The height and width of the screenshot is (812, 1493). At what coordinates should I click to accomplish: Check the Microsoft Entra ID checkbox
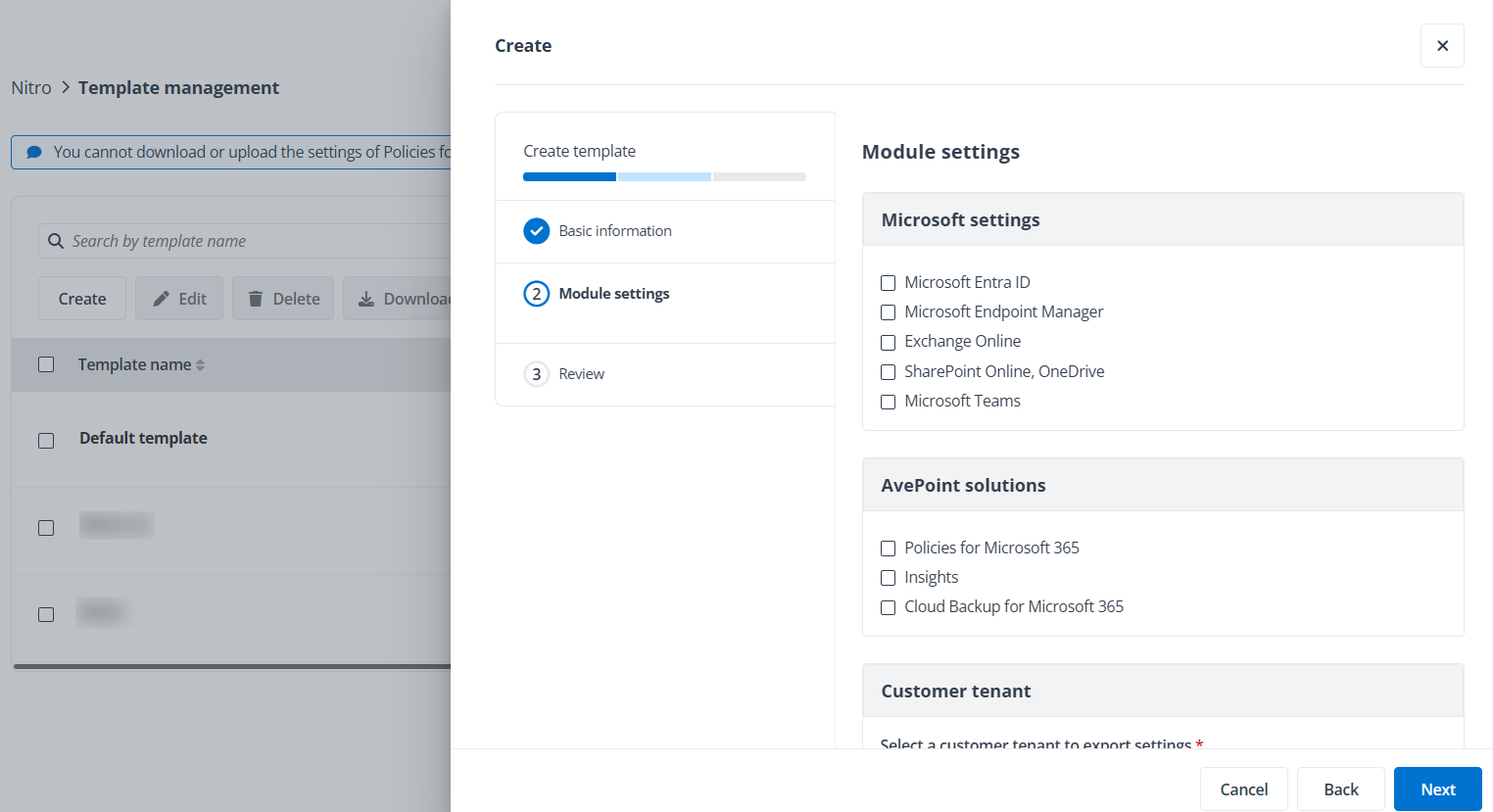(x=889, y=283)
